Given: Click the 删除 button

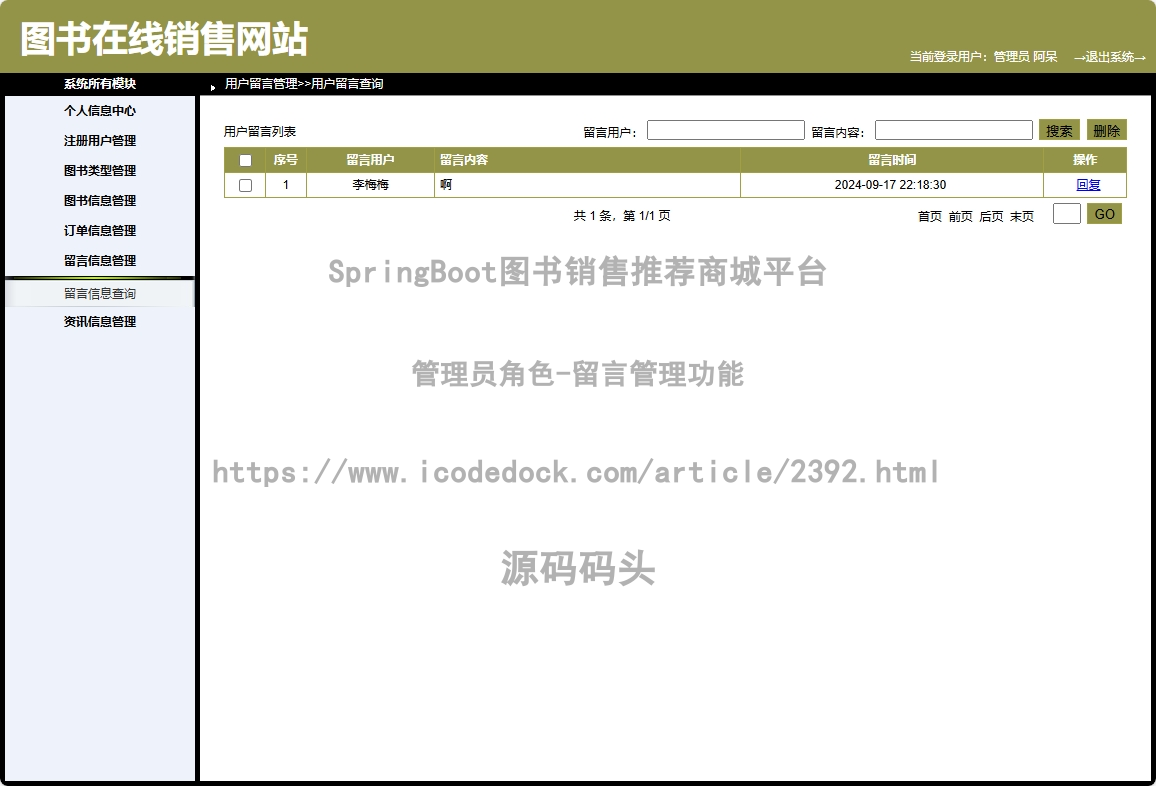Looking at the screenshot, I should pyautogui.click(x=1107, y=131).
